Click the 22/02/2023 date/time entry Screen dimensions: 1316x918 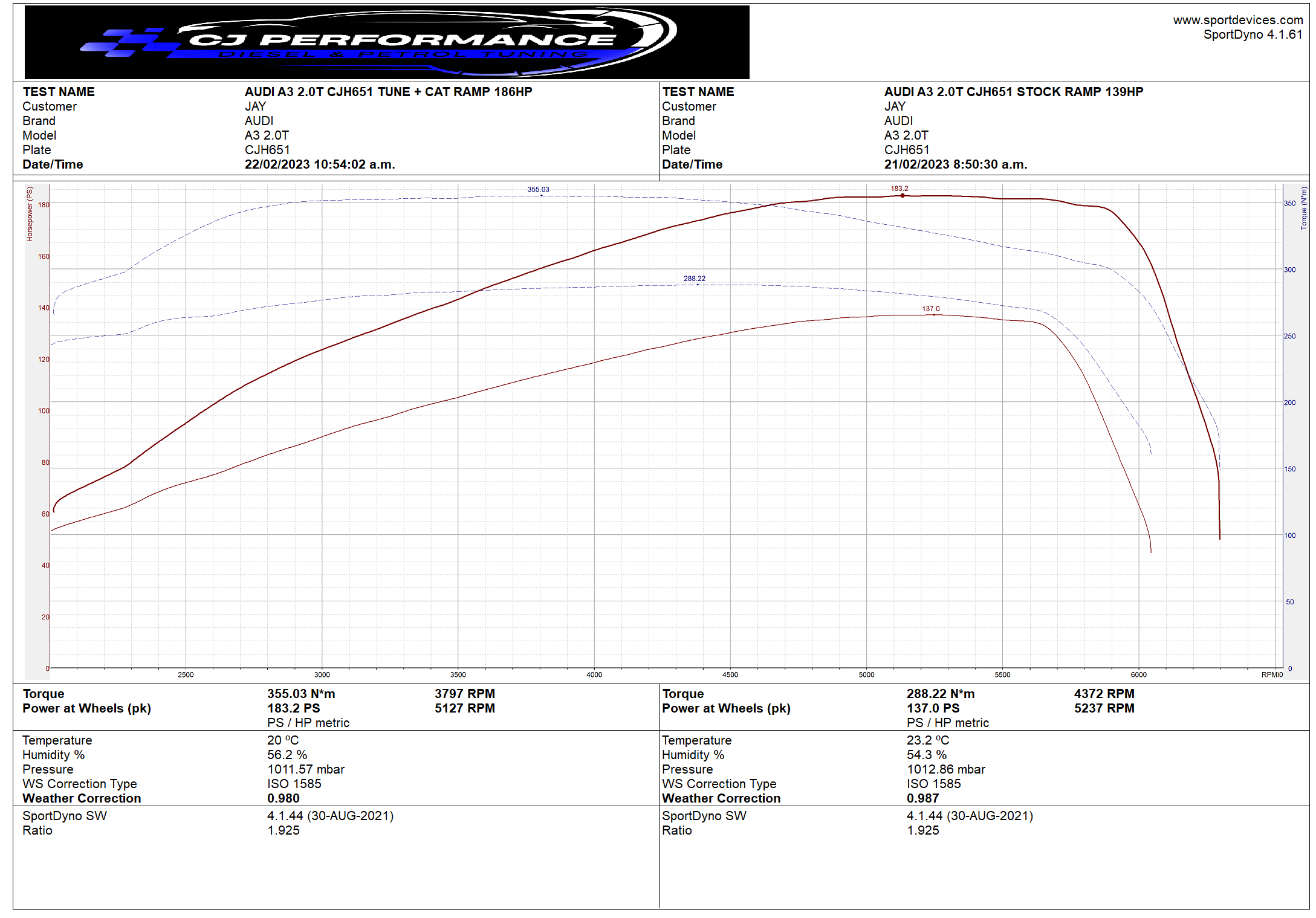[x=319, y=164]
